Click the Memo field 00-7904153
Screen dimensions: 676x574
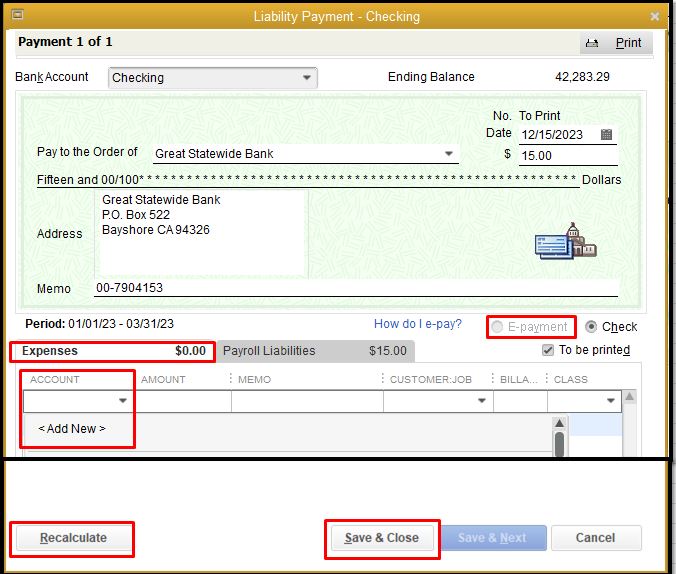356,288
